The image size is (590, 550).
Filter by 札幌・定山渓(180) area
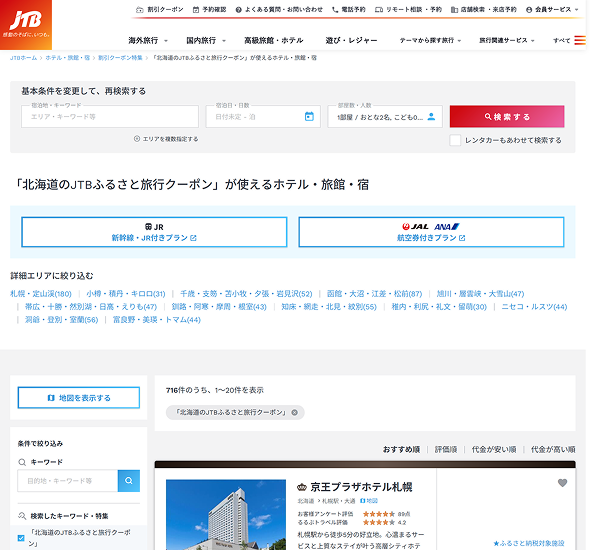41,294
